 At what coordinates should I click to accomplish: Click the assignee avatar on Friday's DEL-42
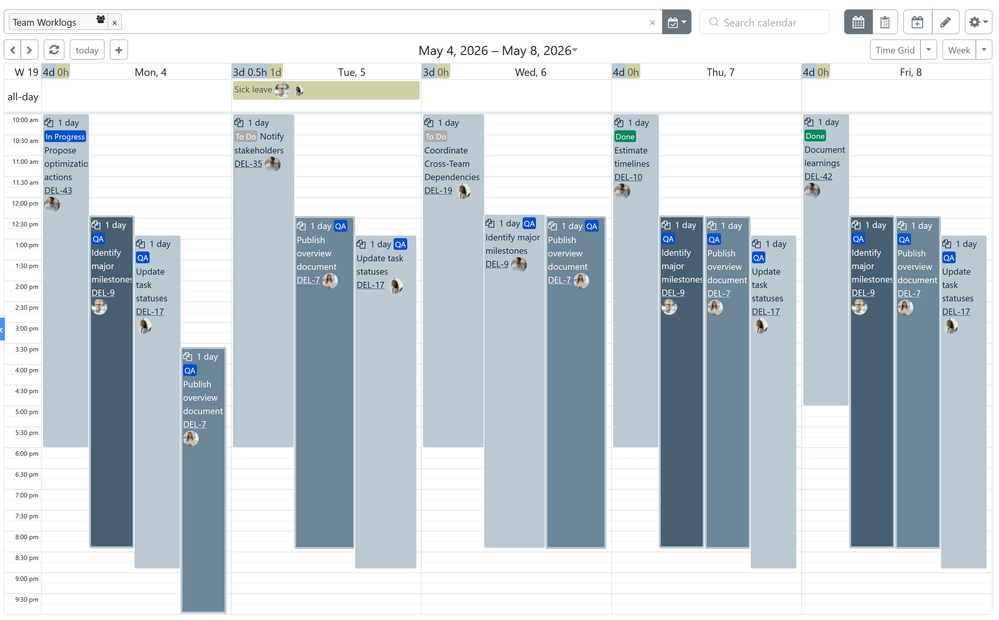812,190
